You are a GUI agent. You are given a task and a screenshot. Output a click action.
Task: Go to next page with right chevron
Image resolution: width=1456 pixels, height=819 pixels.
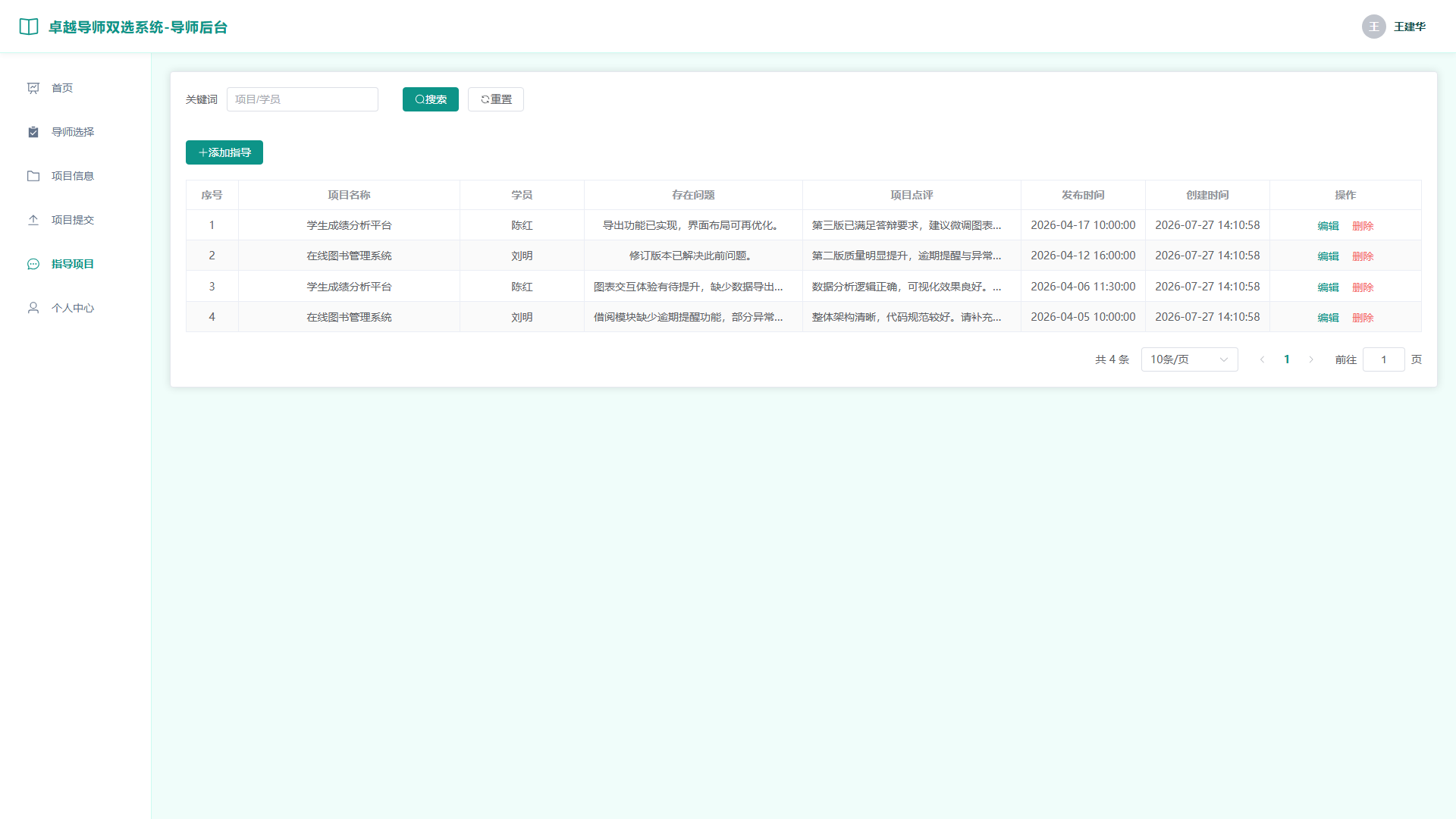pos(1311,359)
